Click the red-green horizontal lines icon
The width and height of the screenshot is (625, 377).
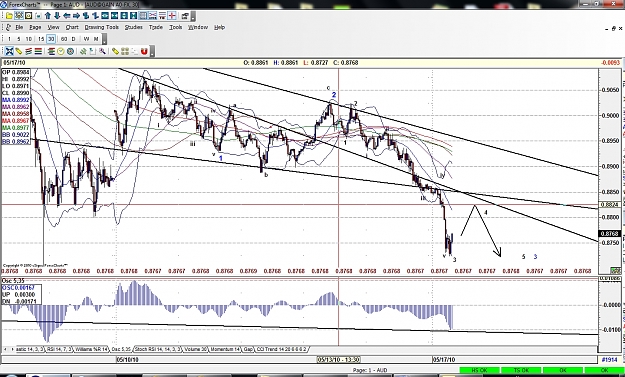coord(38,51)
